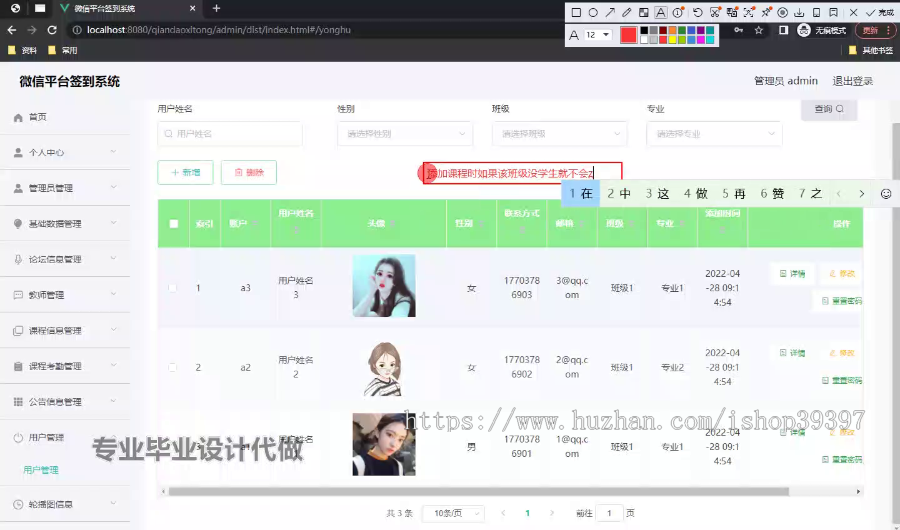The image size is (900, 530).
Task: Pin the screenshot to the screen
Action: tap(766, 12)
